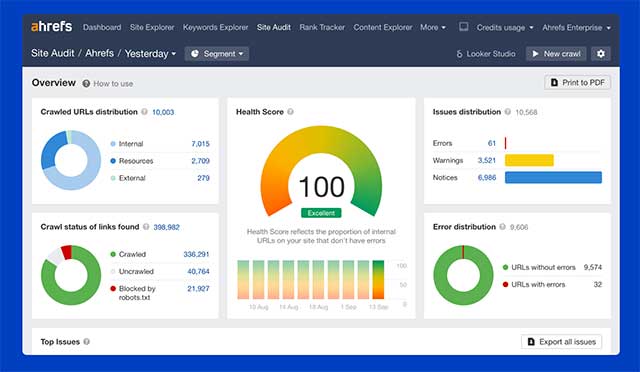Click the Error distribution donut chart
Image resolution: width=640 pixels, height=372 pixels.
pos(463,275)
